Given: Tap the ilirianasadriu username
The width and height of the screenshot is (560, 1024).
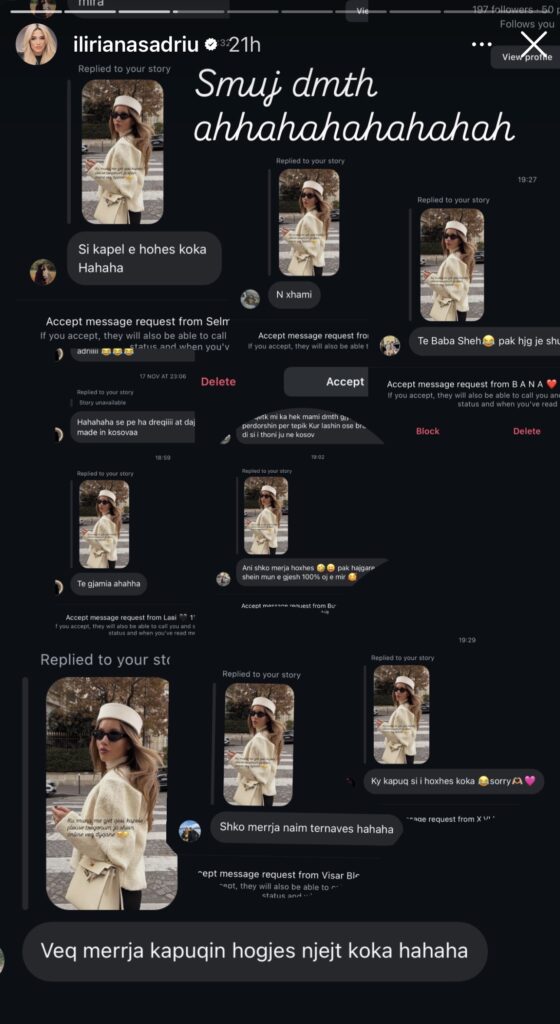Looking at the screenshot, I should tap(138, 45).
